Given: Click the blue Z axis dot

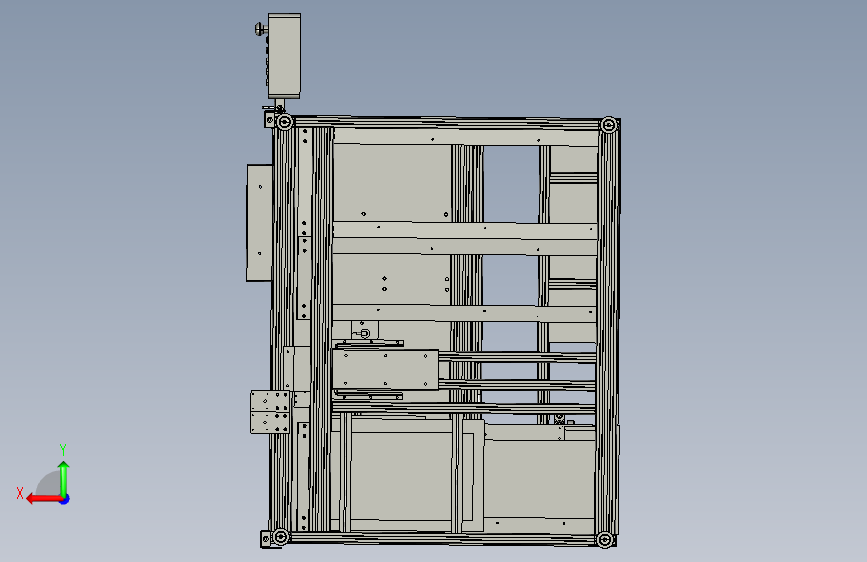Looking at the screenshot, I should point(65,499).
